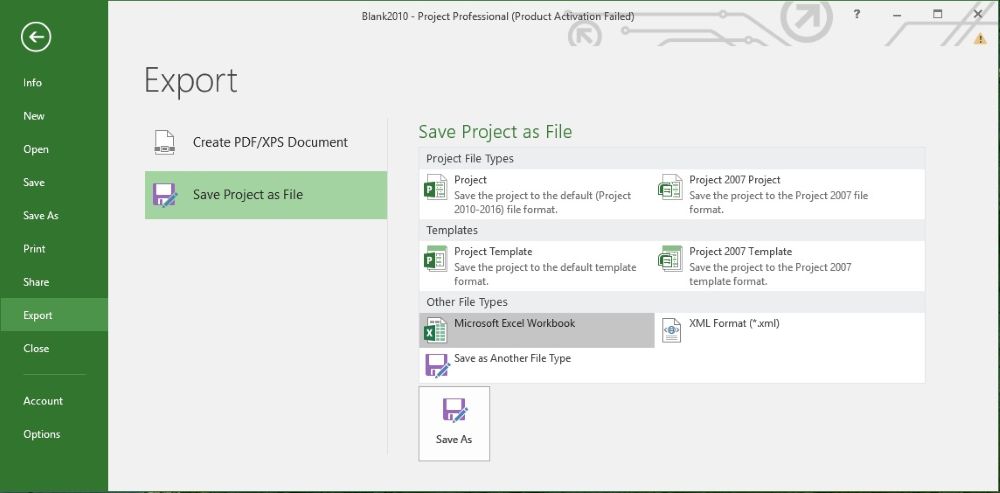Open Options from the sidebar

click(x=42, y=434)
